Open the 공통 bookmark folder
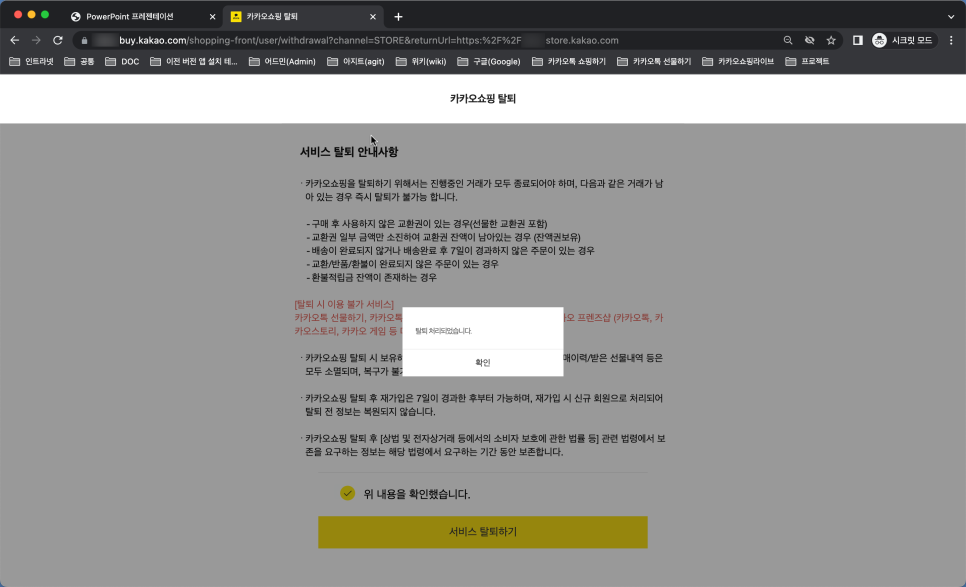Viewport: 966px width, 587px height. (79, 62)
